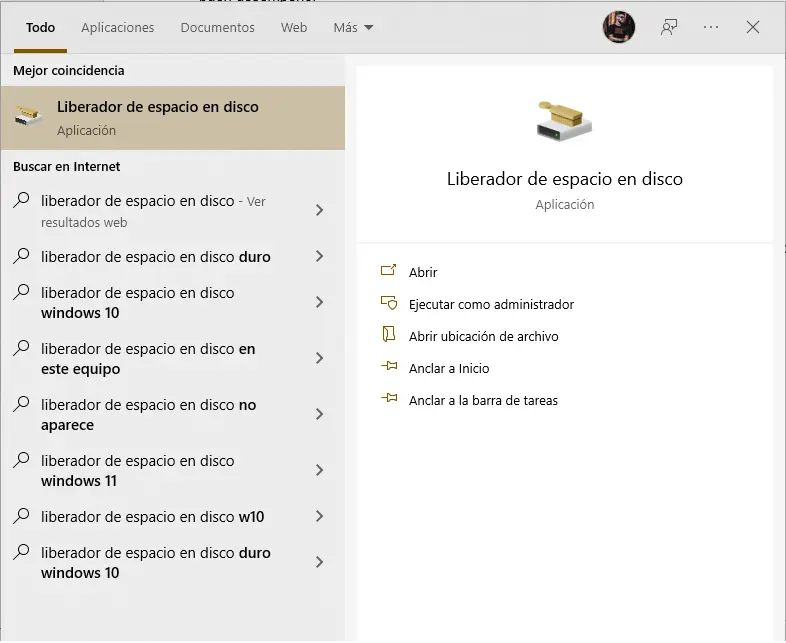Click the pin icon next to Anclar a Inicio
The width and height of the screenshot is (786, 643).
(389, 366)
